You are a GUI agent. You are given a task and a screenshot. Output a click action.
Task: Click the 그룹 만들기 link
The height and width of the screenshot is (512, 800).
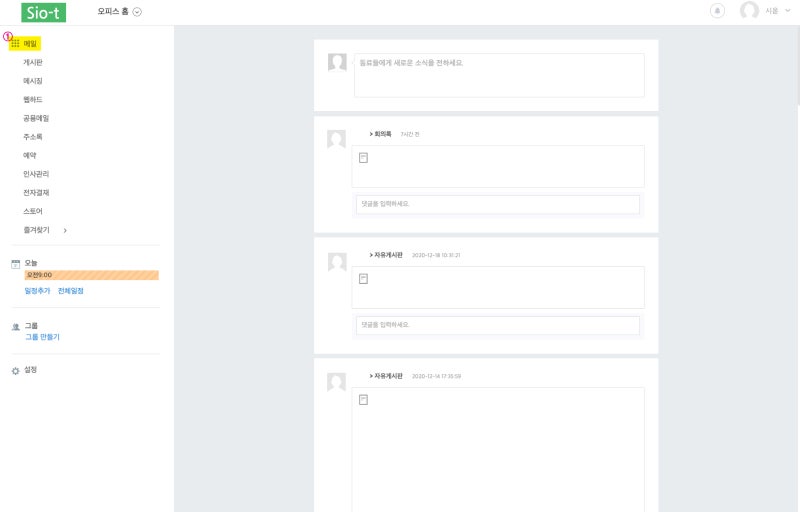coord(42,337)
